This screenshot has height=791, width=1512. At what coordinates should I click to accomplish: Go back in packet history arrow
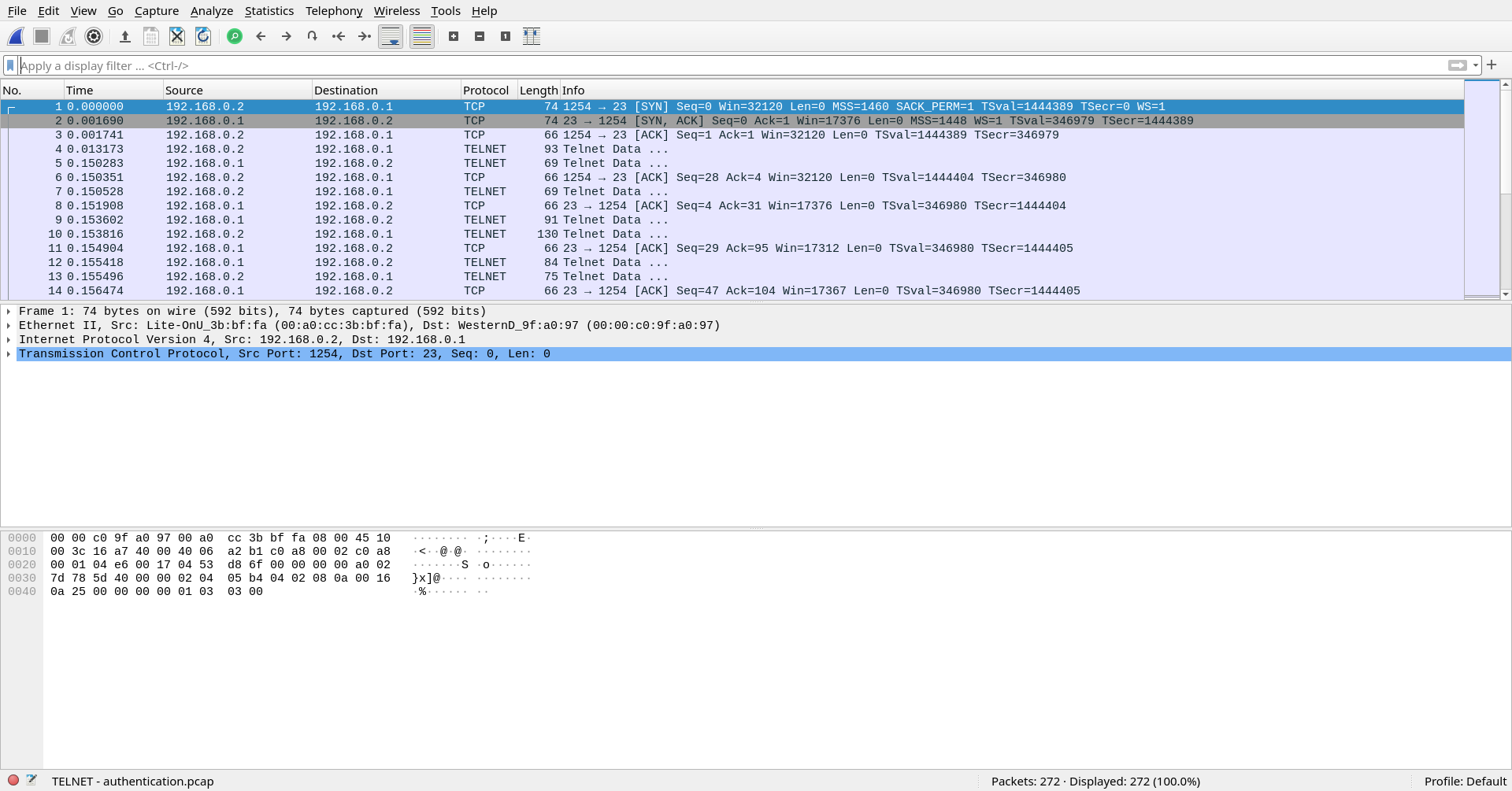coord(261,36)
